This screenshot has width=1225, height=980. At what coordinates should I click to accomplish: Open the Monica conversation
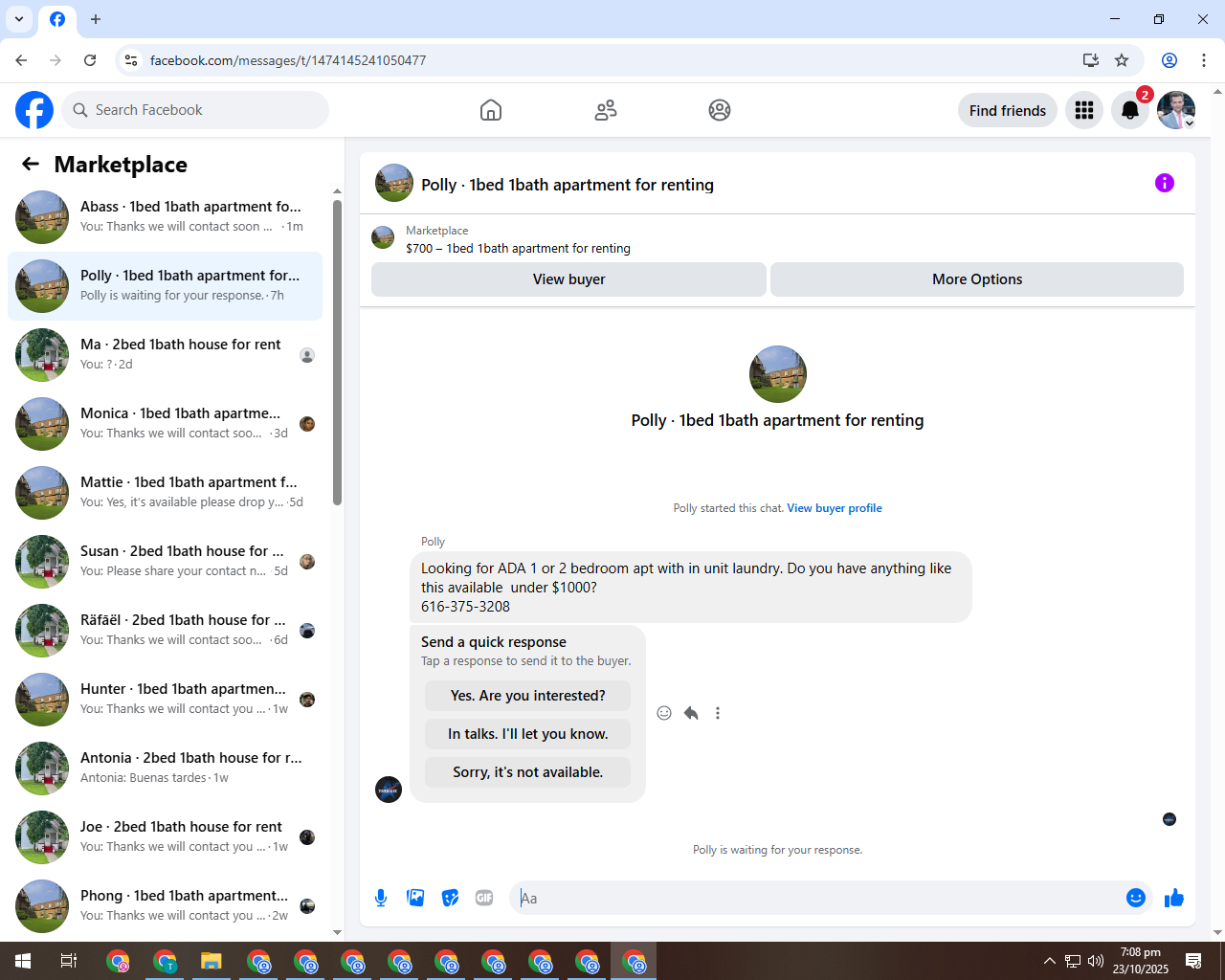(165, 424)
